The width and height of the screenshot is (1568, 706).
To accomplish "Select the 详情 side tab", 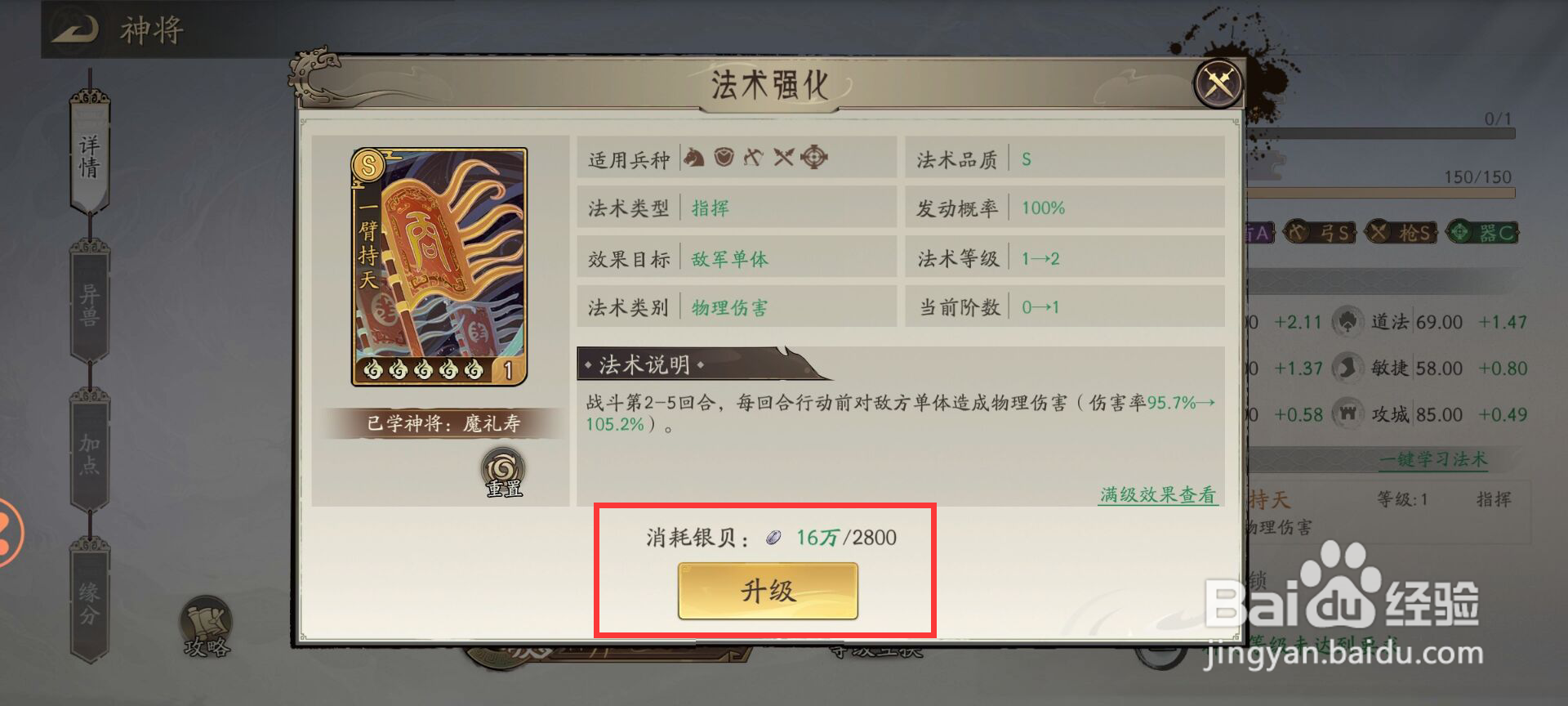I will tap(89, 156).
